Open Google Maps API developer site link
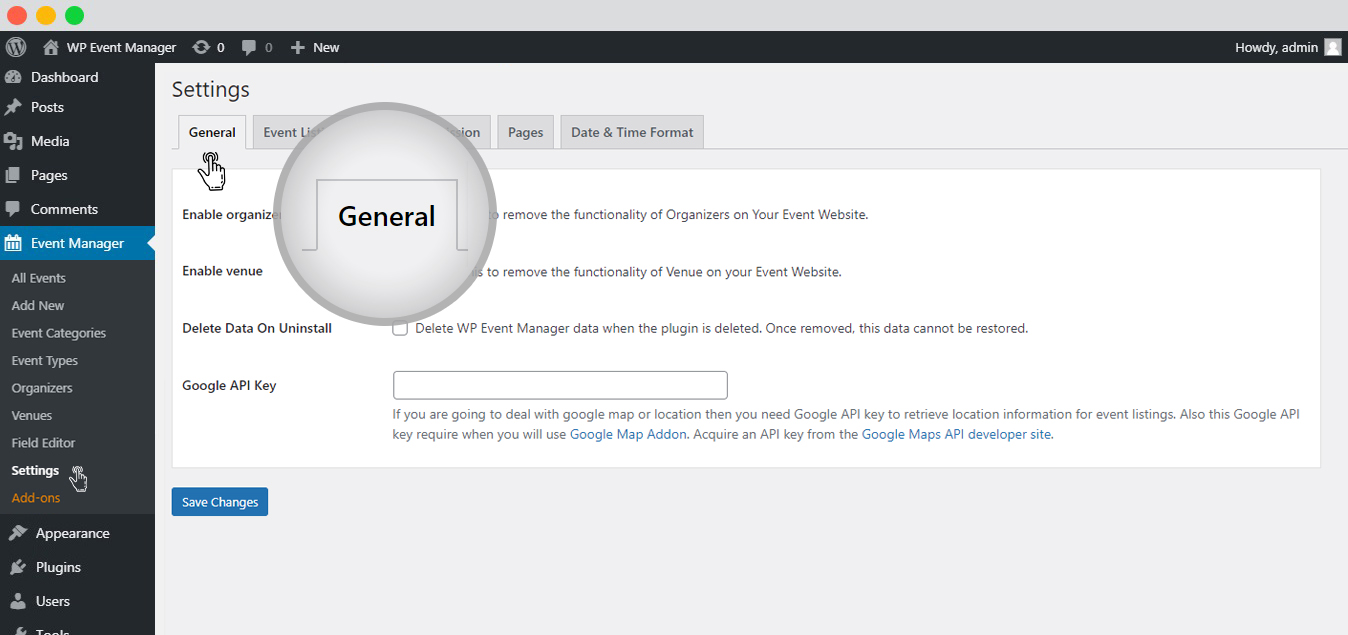 [x=956, y=434]
